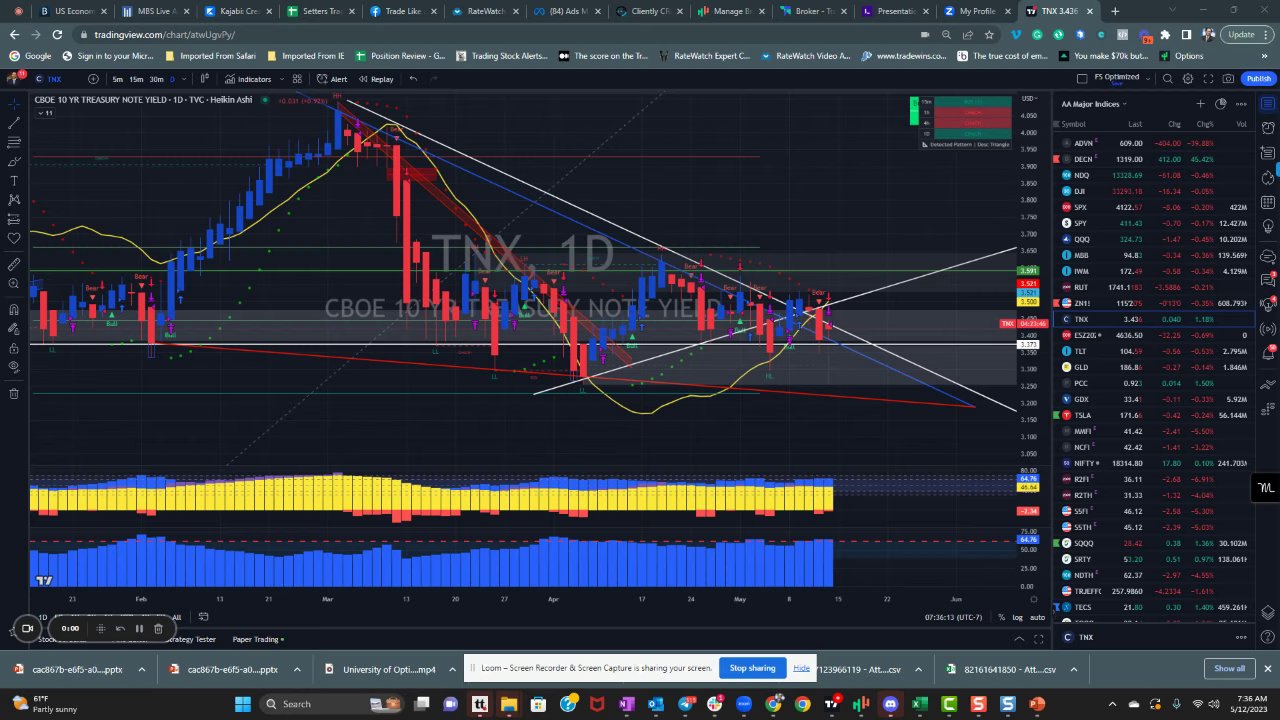Select the 5m timeframe
The height and width of the screenshot is (720, 1280).
(117, 79)
